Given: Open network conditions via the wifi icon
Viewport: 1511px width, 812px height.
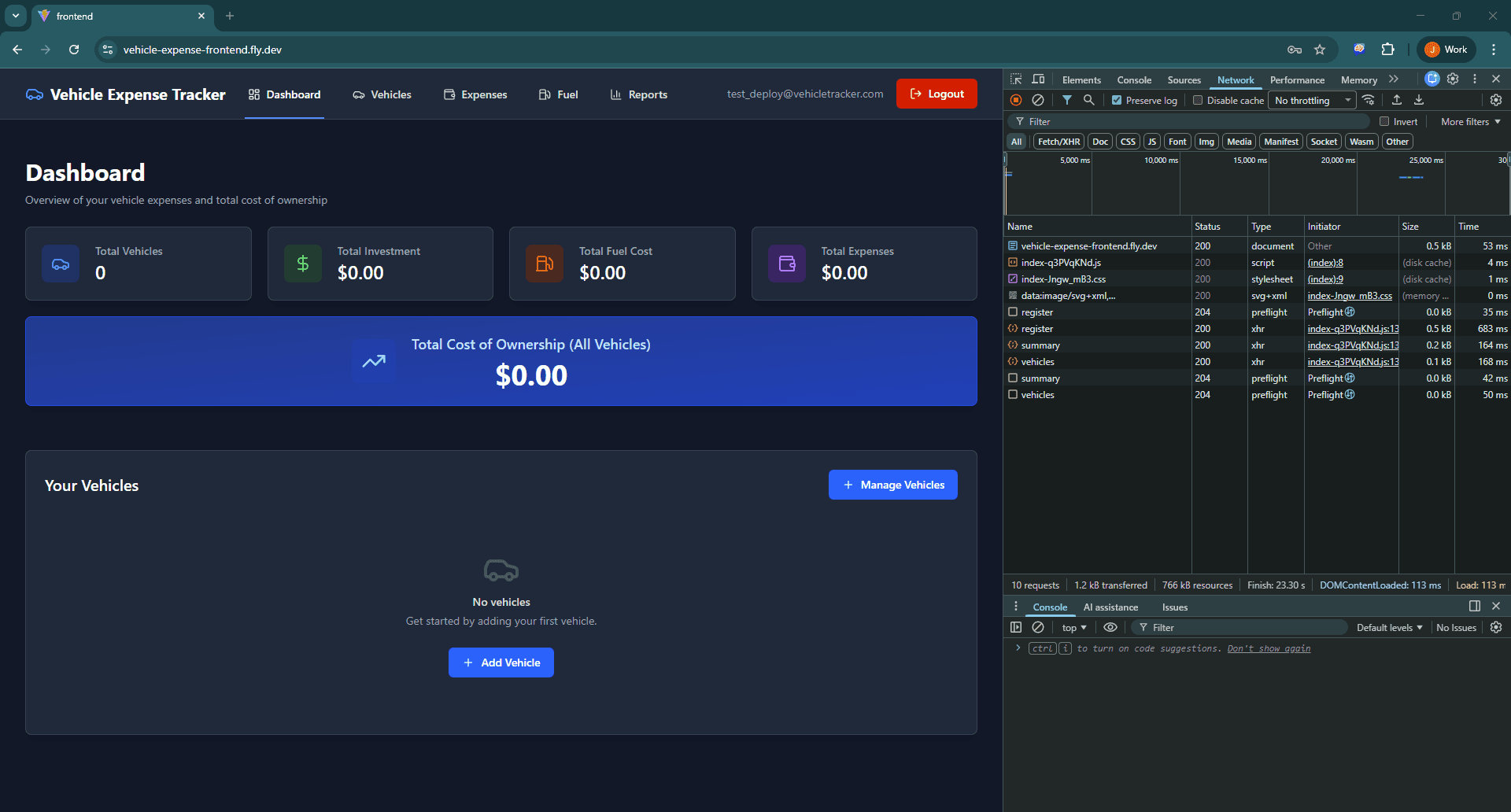Looking at the screenshot, I should (x=1369, y=100).
